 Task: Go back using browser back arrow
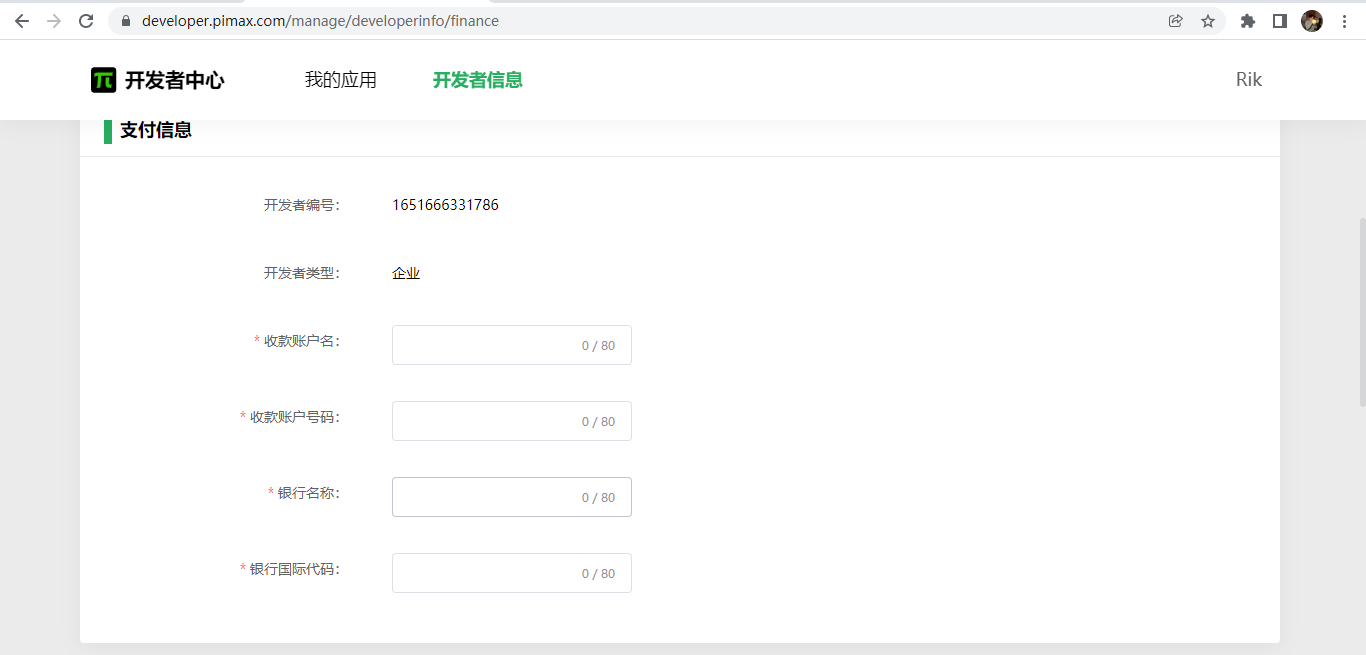click(22, 21)
